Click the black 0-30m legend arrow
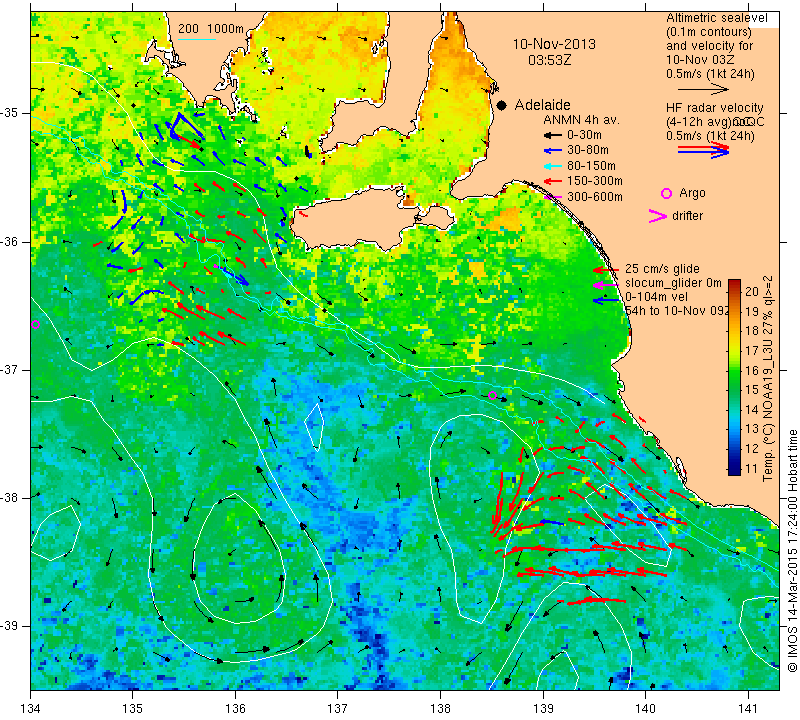This screenshot has width=800, height=720. pyautogui.click(x=553, y=135)
